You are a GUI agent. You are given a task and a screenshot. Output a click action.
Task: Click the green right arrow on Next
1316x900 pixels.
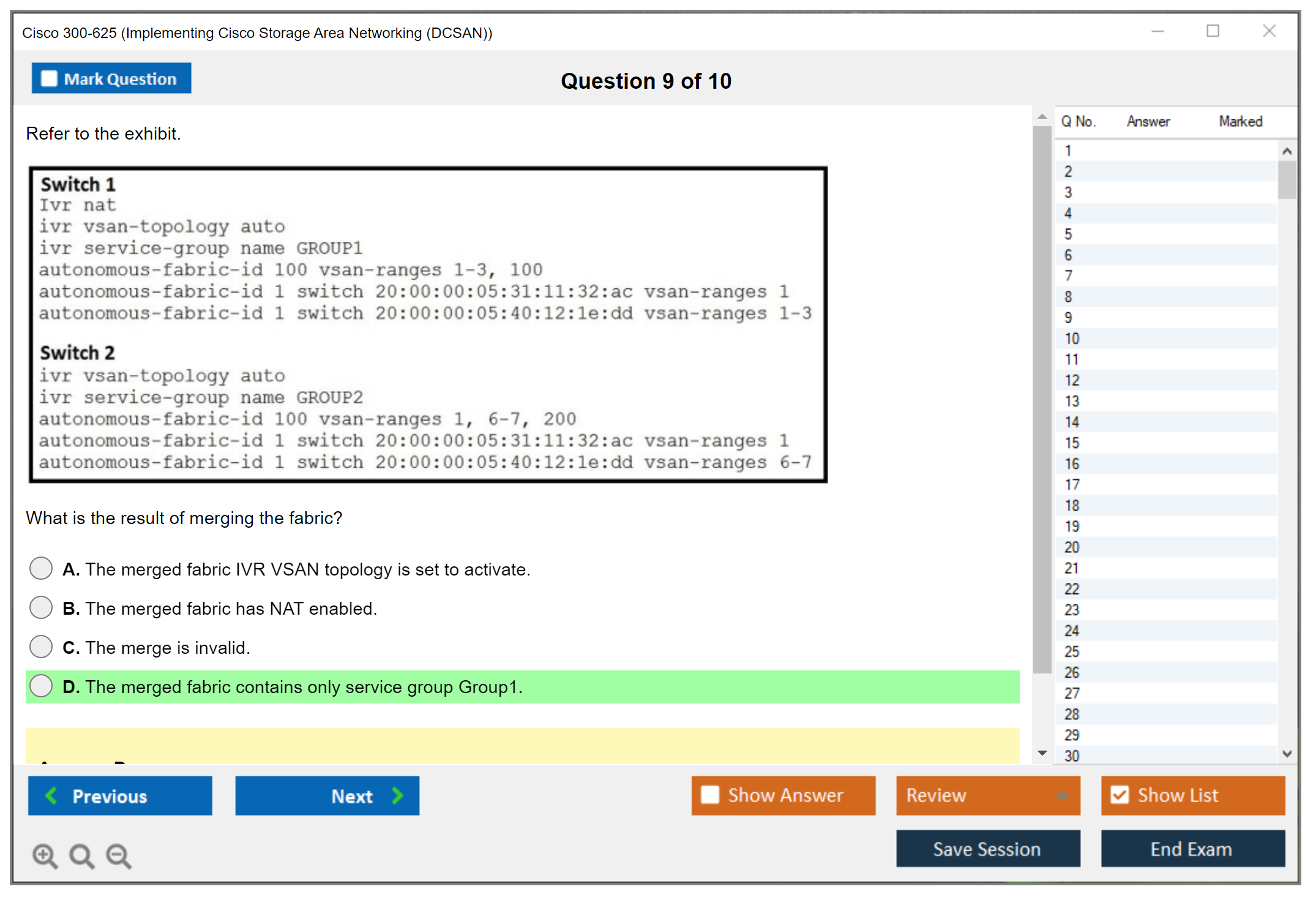(x=397, y=795)
